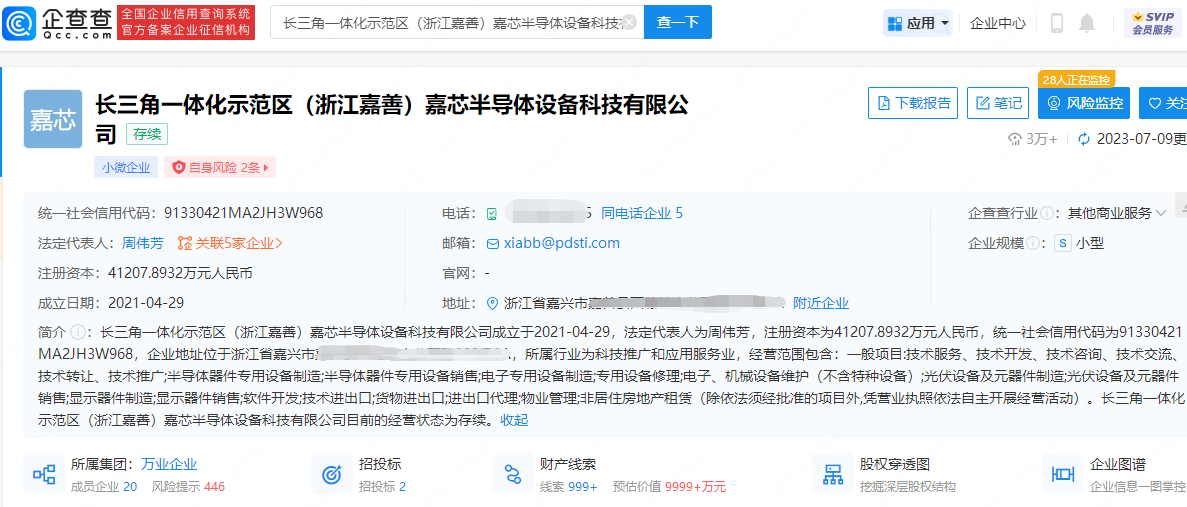
Task: Expand 自身风险 2条 tag
Action: pyautogui.click(x=220, y=167)
